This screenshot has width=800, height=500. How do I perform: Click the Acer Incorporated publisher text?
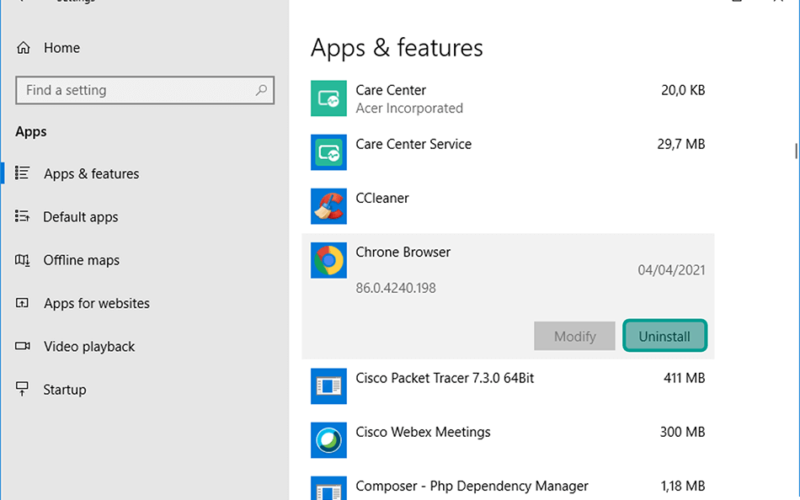point(409,108)
